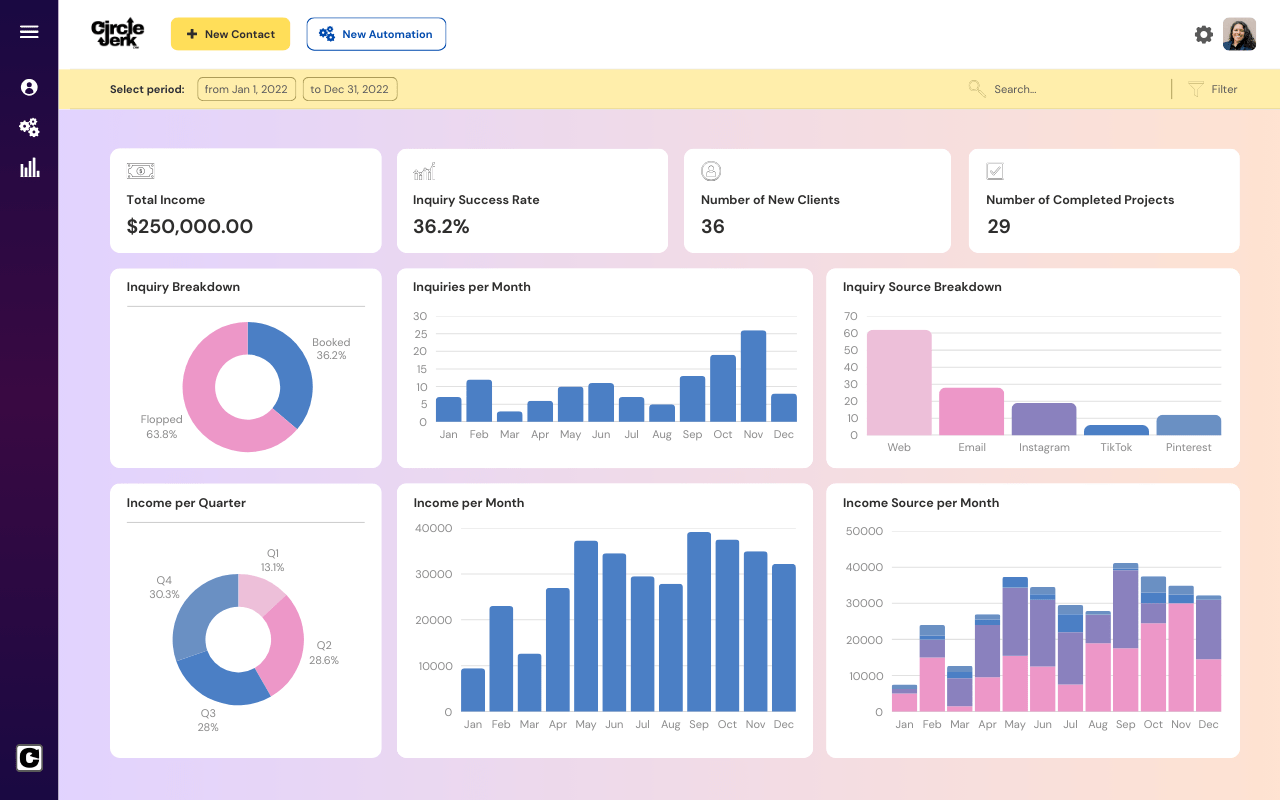Click the Oct bar in Inquiries per Month
Screen dimensions: 1280x800
coord(723,388)
